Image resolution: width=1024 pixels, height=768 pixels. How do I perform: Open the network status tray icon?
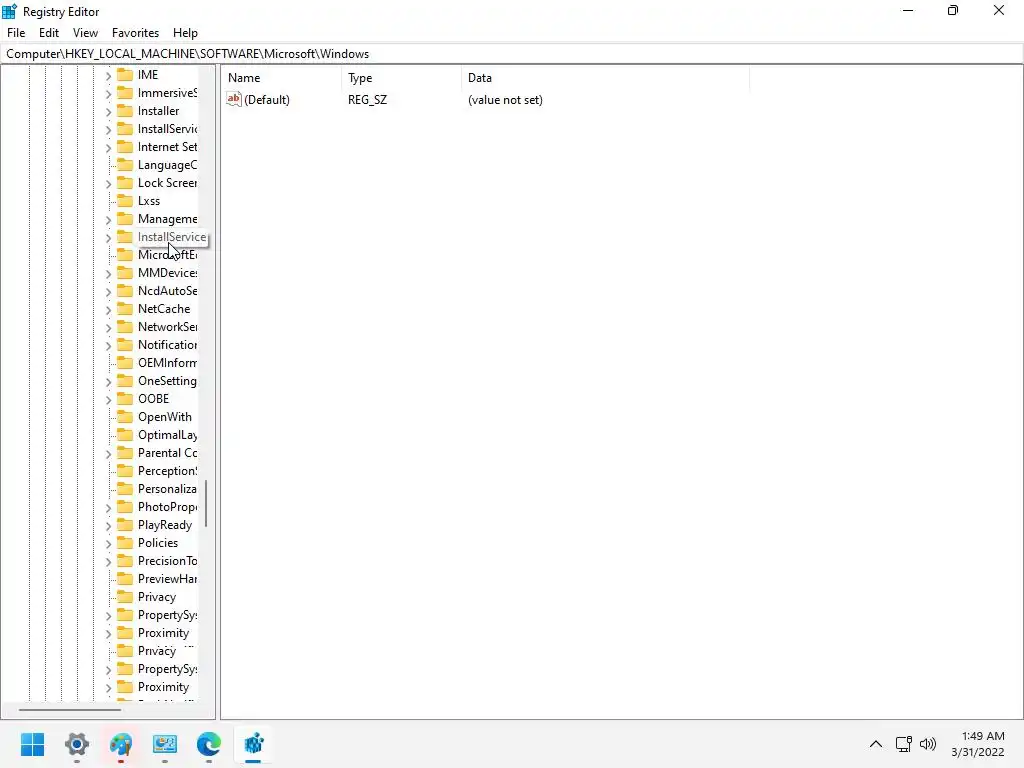tap(904, 744)
